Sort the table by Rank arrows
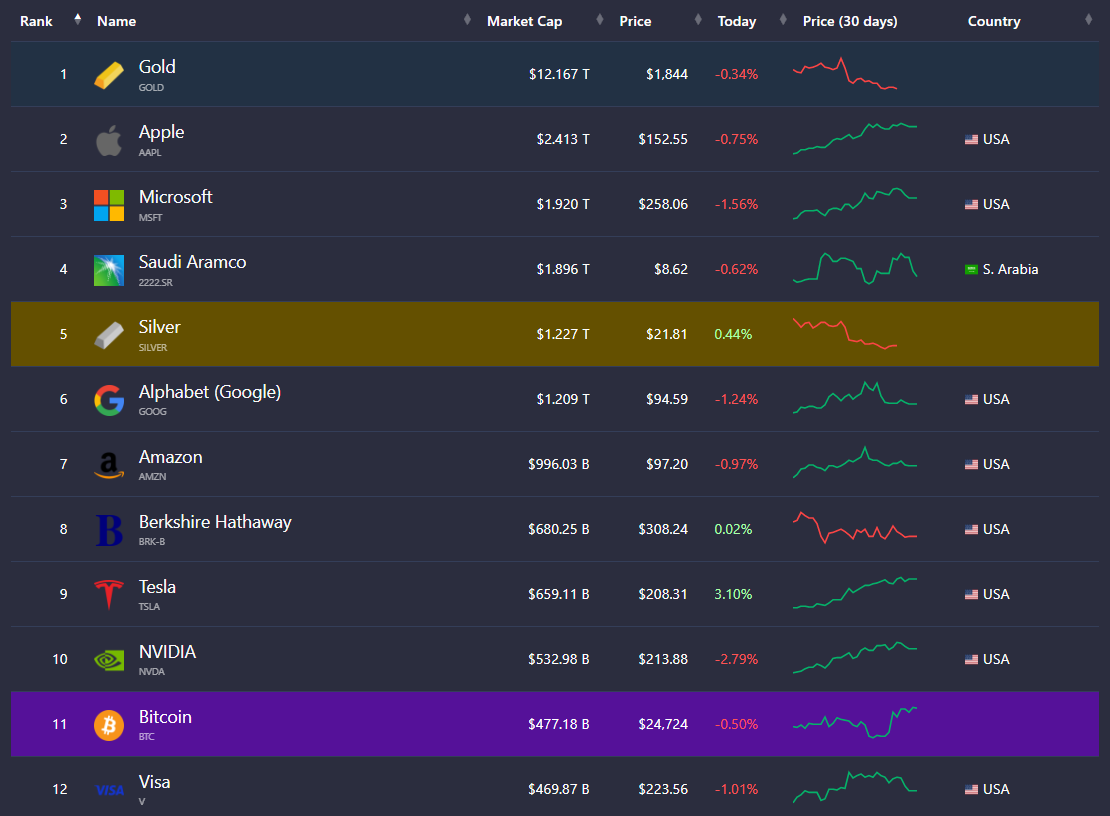Viewport: 1110px width, 816px height. 78,20
